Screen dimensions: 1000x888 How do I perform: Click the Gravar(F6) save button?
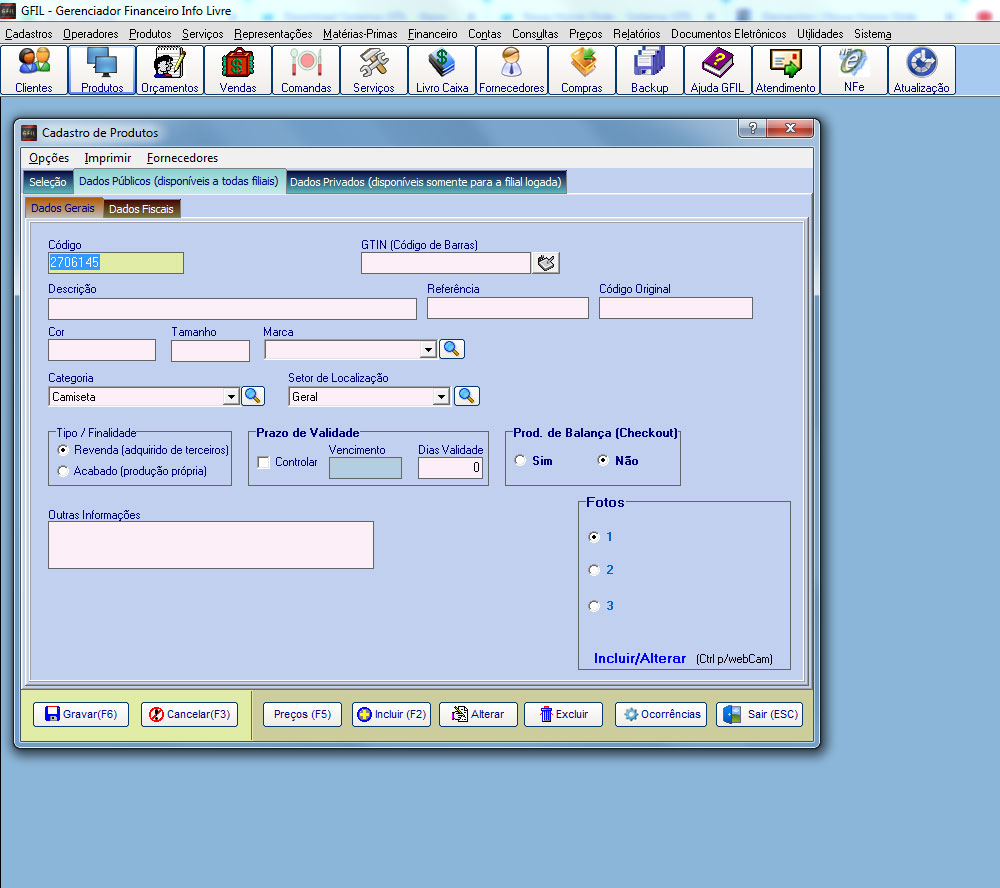pyautogui.click(x=81, y=714)
